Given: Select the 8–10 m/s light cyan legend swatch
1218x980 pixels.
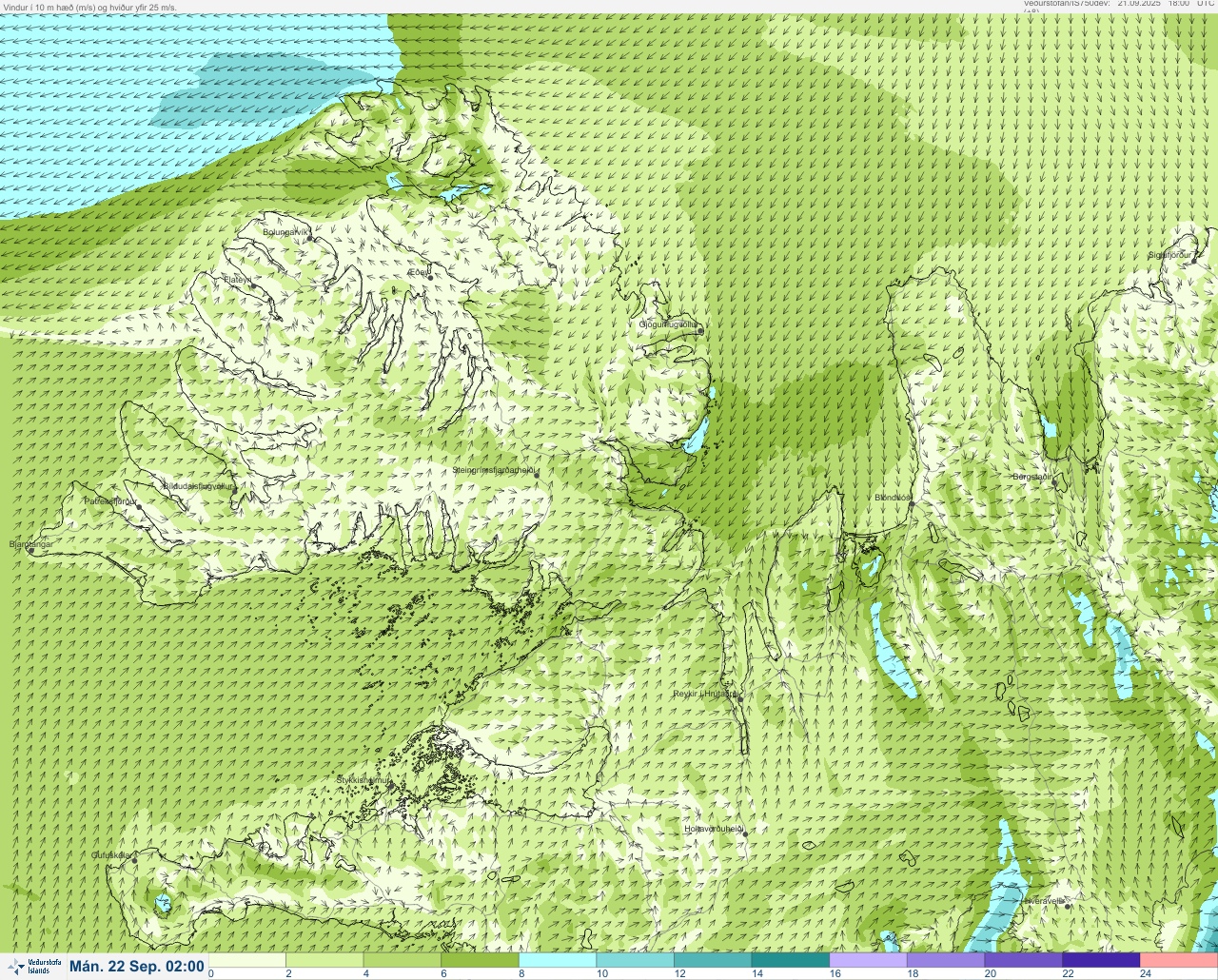Looking at the screenshot, I should click(x=558, y=960).
